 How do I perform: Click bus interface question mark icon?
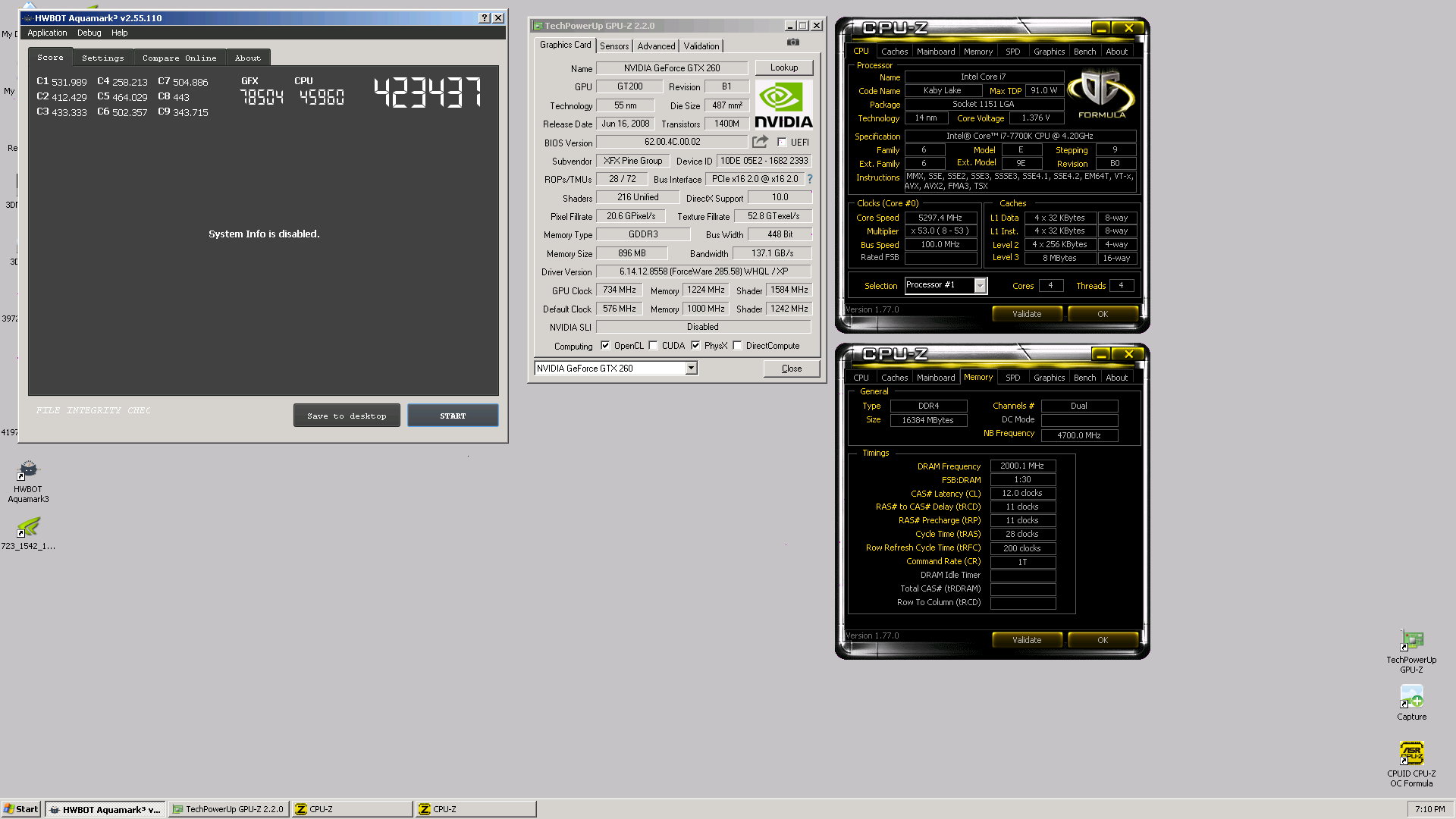[x=809, y=179]
